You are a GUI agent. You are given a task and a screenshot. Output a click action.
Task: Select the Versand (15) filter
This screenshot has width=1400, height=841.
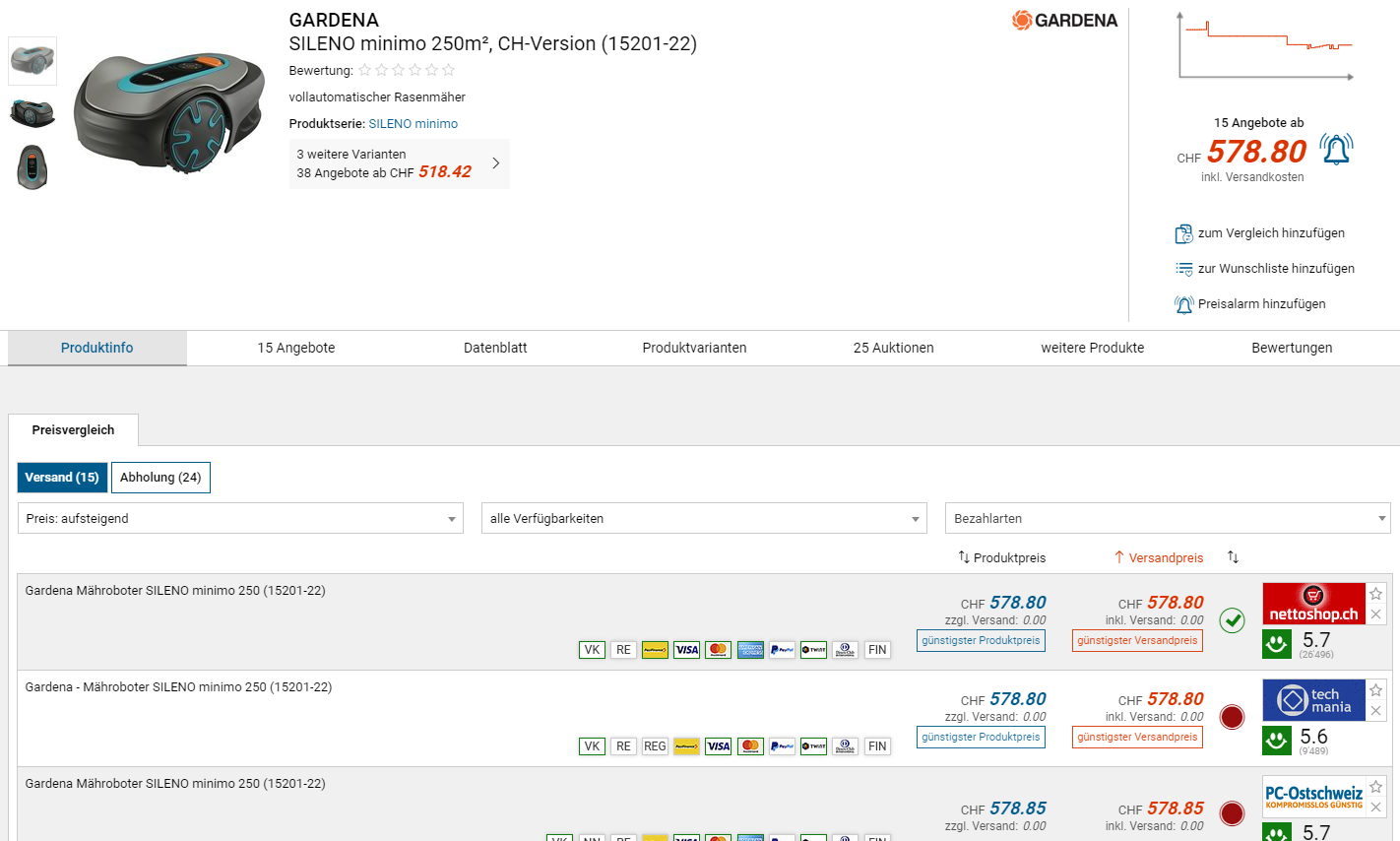point(62,478)
